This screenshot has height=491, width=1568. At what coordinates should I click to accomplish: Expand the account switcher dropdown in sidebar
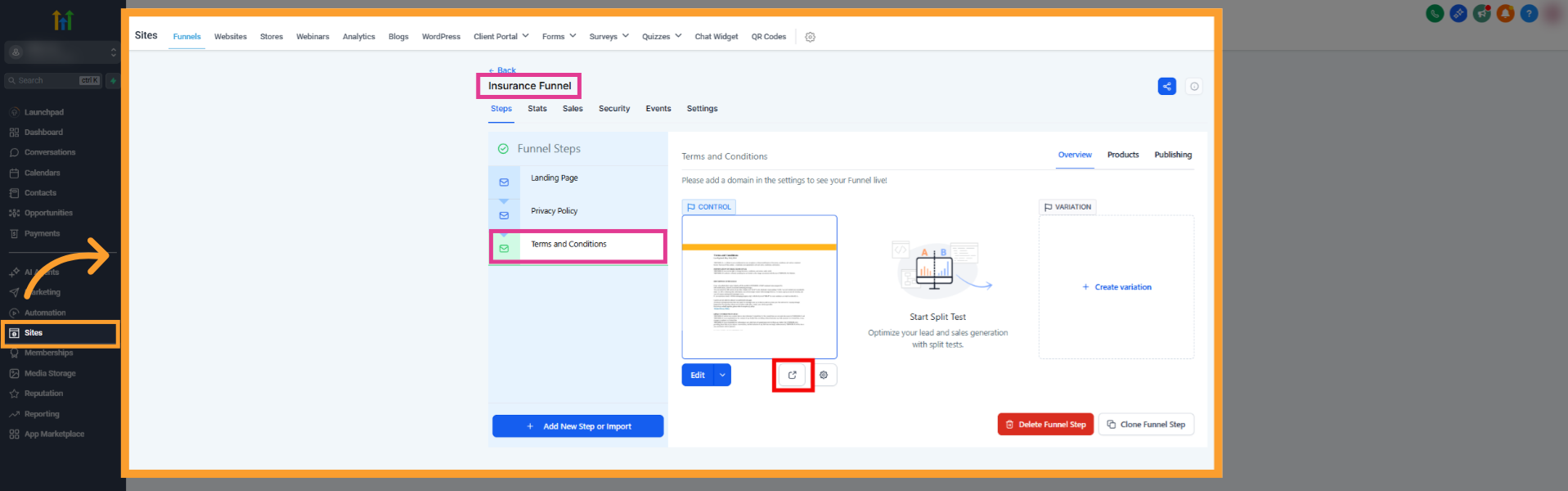113,52
